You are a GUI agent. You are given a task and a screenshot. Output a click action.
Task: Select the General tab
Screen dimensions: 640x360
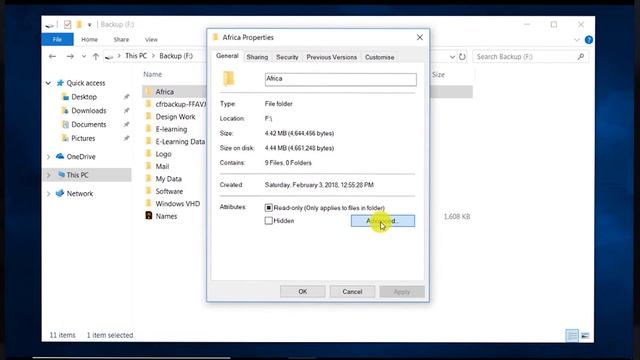(227, 56)
